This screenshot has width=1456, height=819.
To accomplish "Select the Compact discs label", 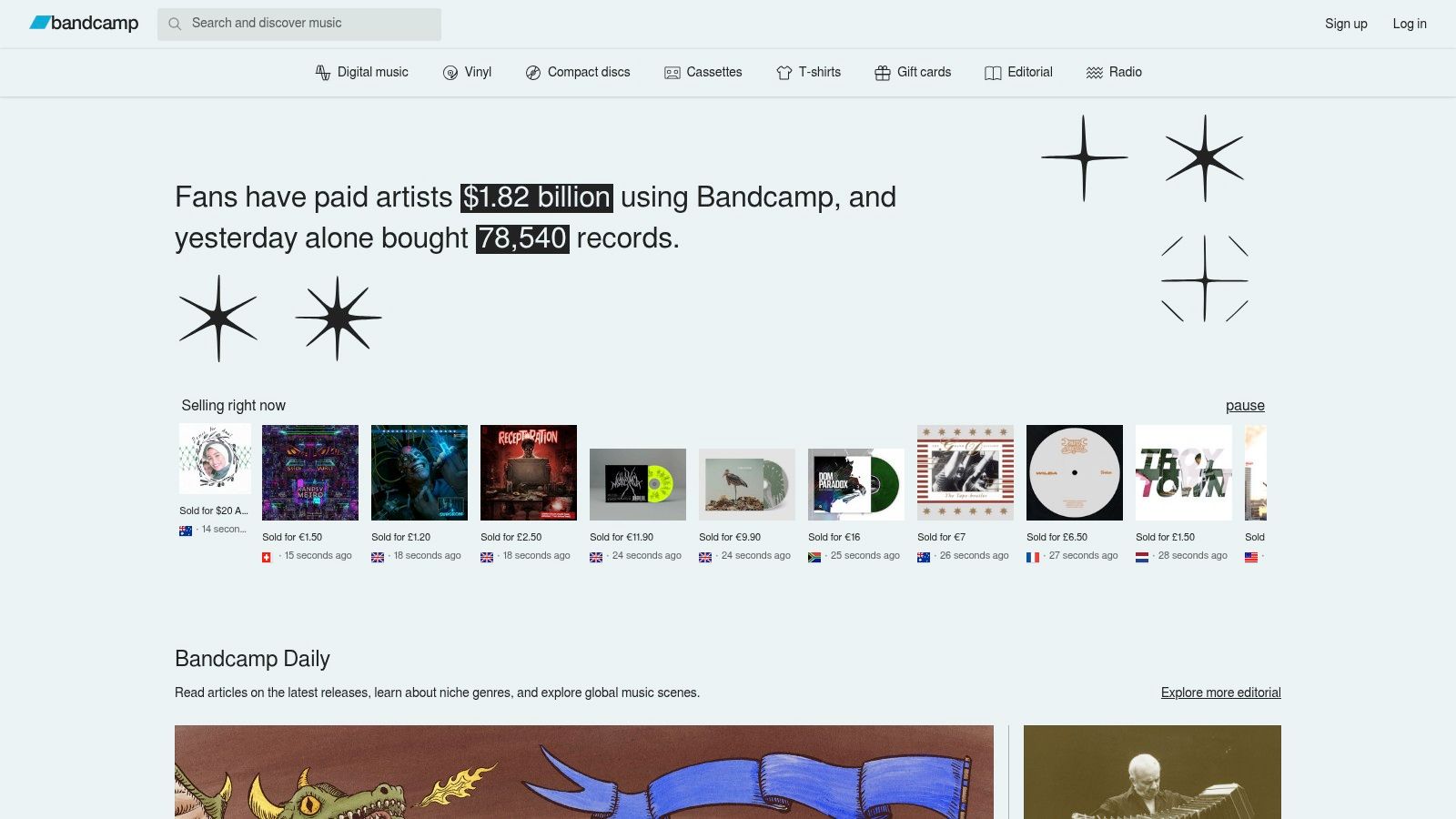I will click(589, 72).
